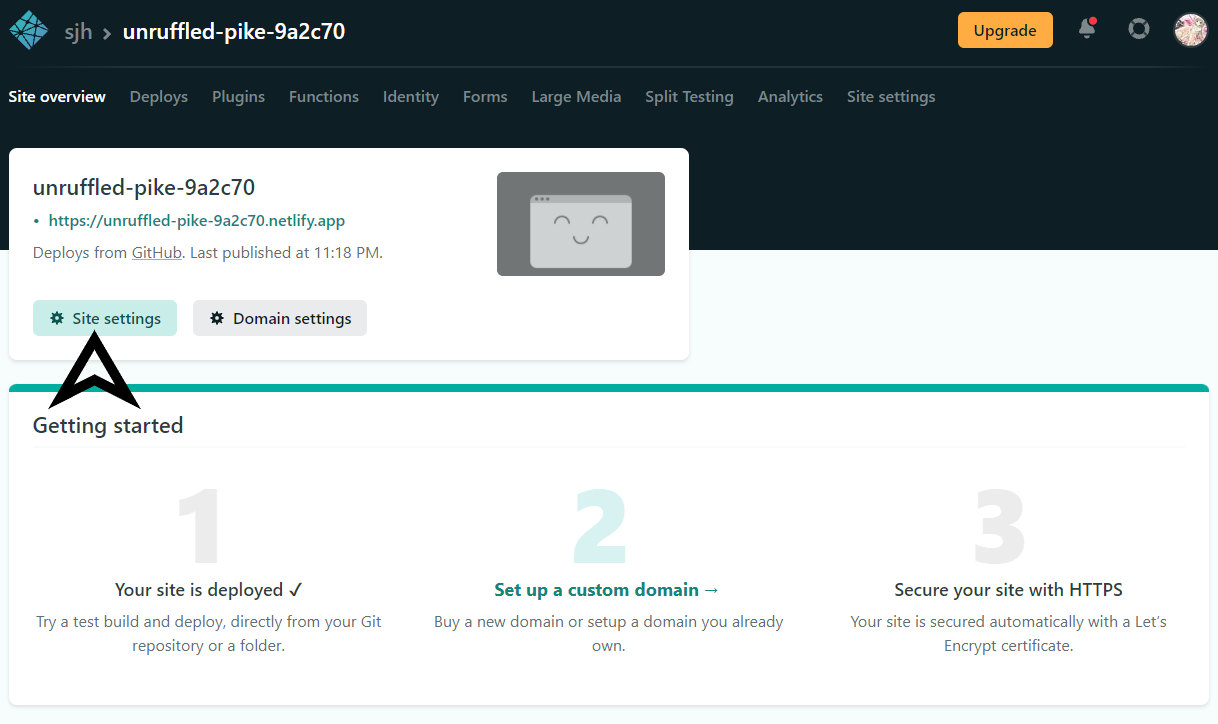Open the site preview thumbnail

click(x=581, y=224)
